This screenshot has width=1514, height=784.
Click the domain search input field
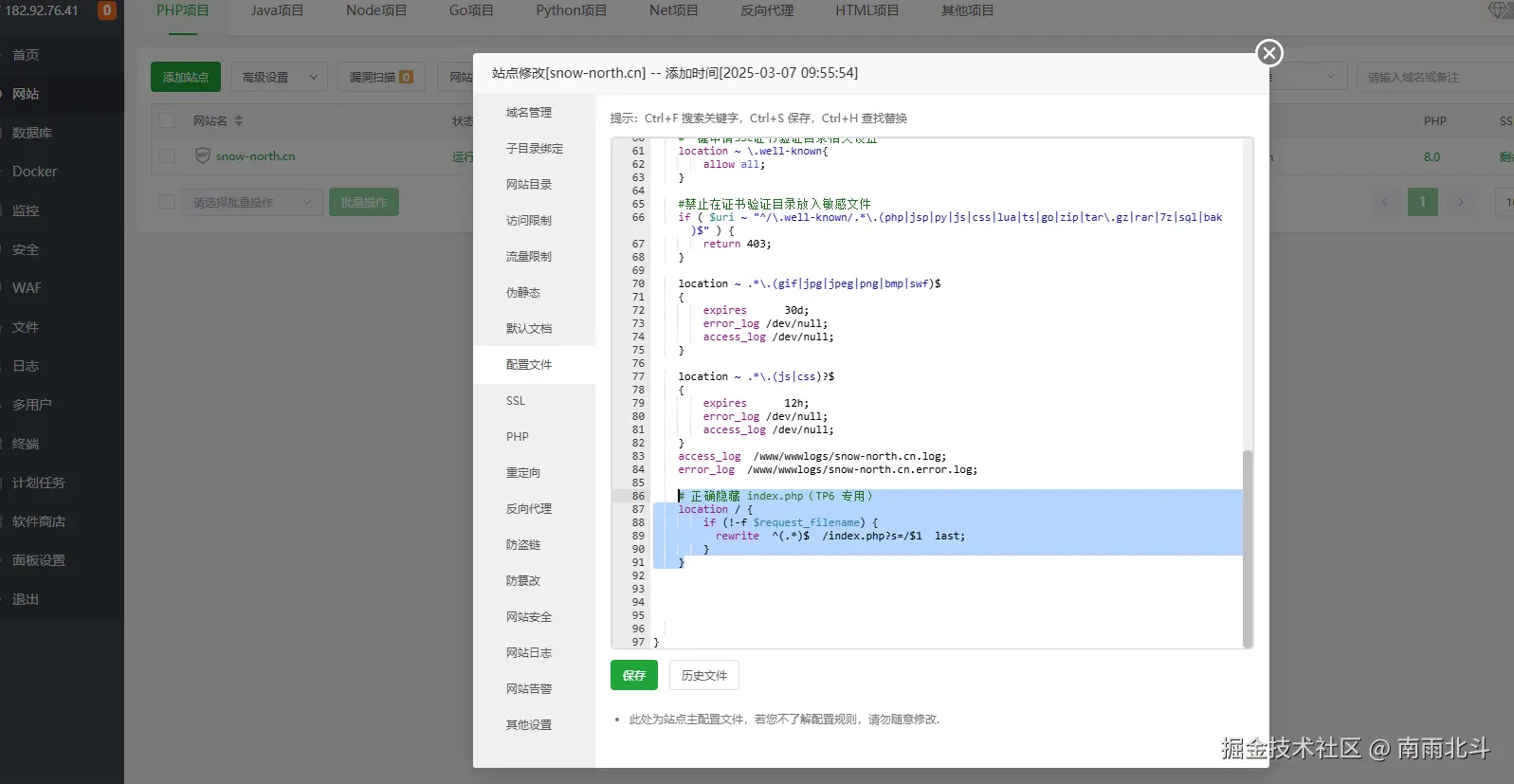coord(1435,77)
